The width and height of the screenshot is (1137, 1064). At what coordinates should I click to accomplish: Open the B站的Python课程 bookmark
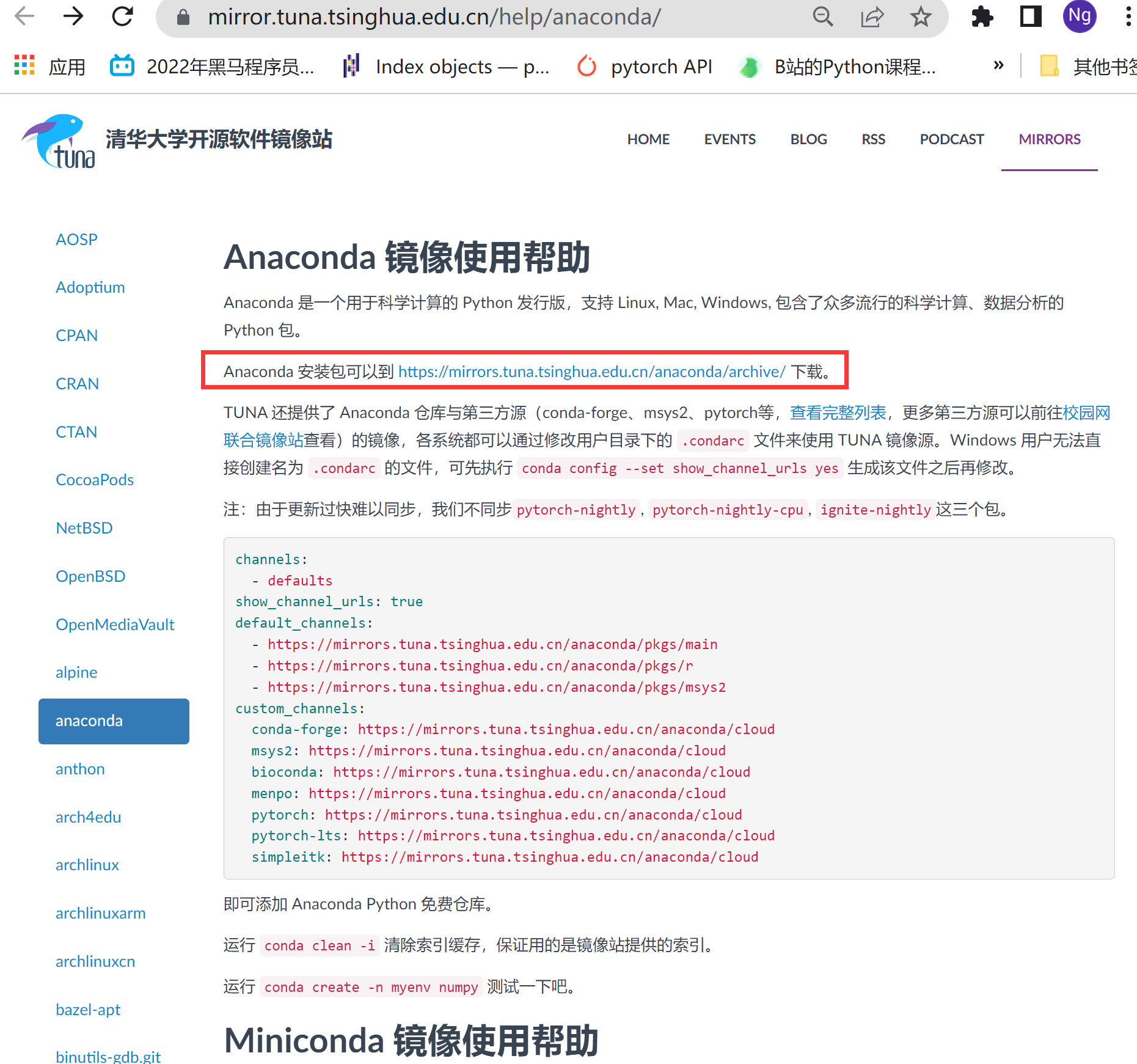pyautogui.click(x=838, y=66)
